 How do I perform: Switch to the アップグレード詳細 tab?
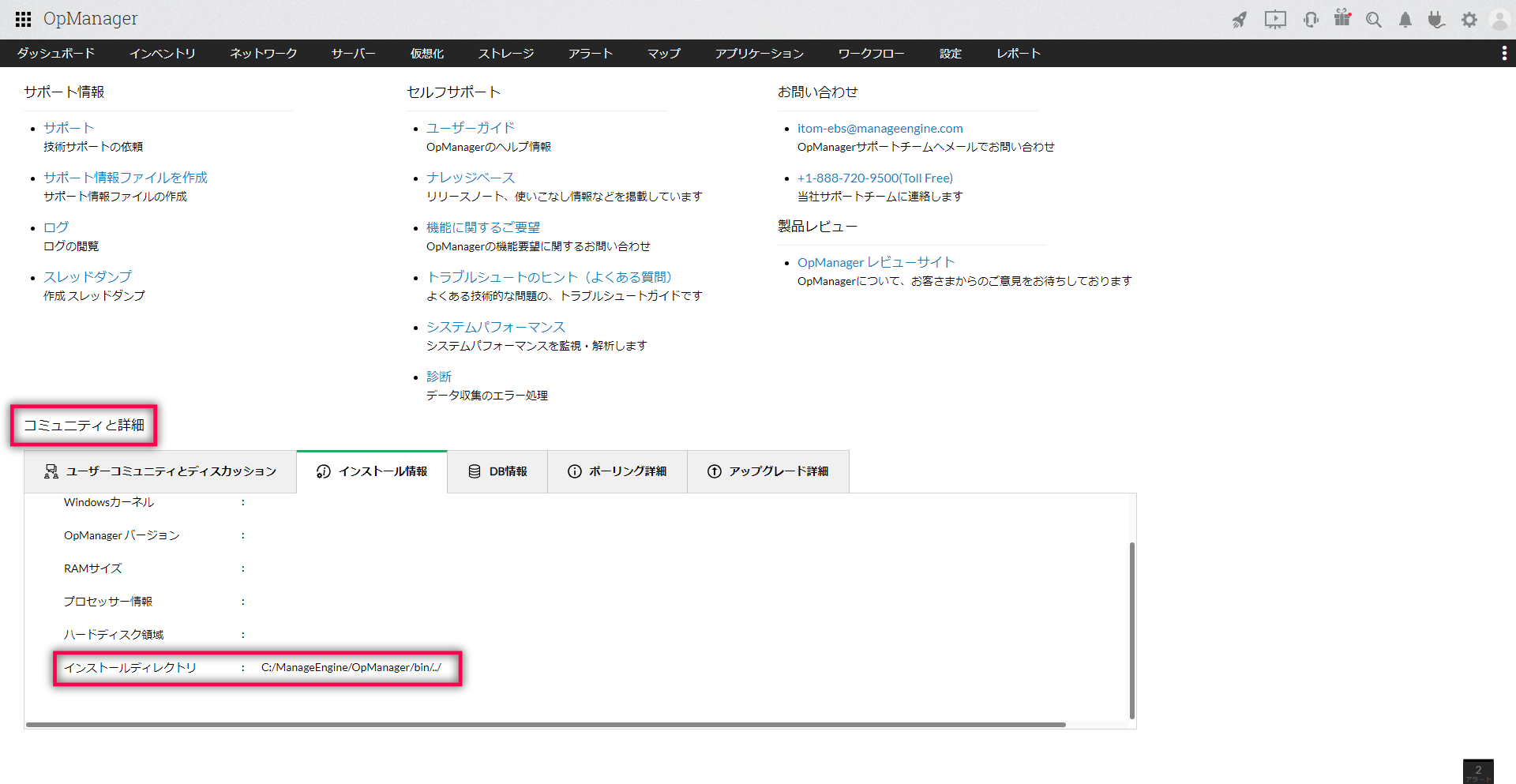768,471
